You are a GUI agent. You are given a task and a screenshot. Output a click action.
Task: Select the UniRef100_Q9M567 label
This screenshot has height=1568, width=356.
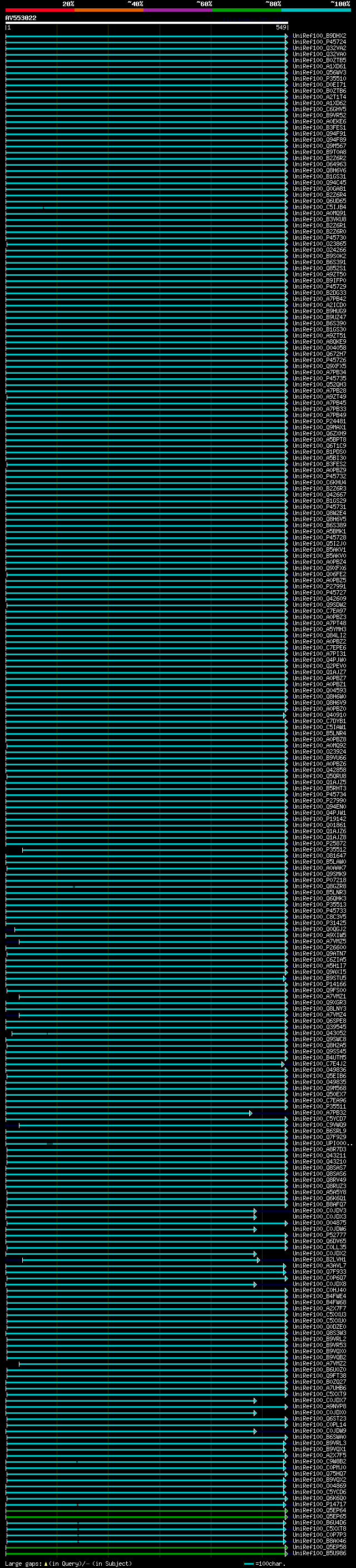pyautogui.click(x=319, y=146)
